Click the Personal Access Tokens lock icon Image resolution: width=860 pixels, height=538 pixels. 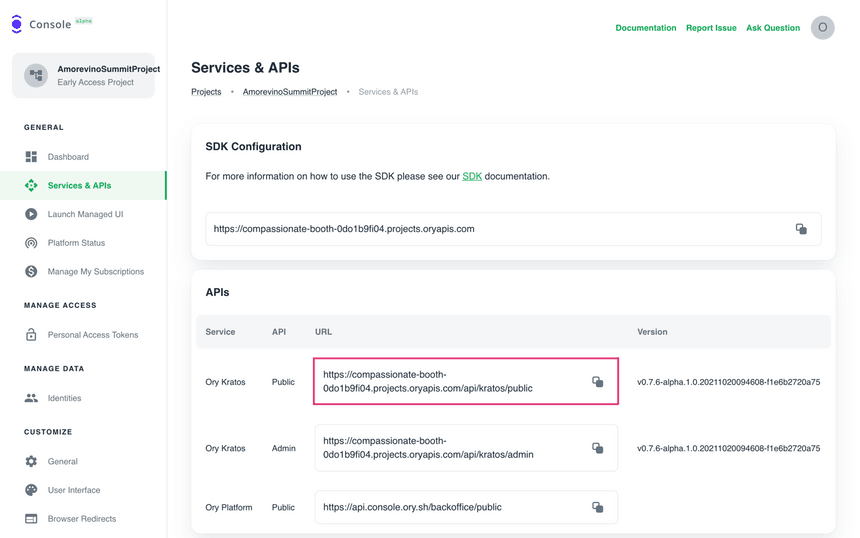[31, 335]
